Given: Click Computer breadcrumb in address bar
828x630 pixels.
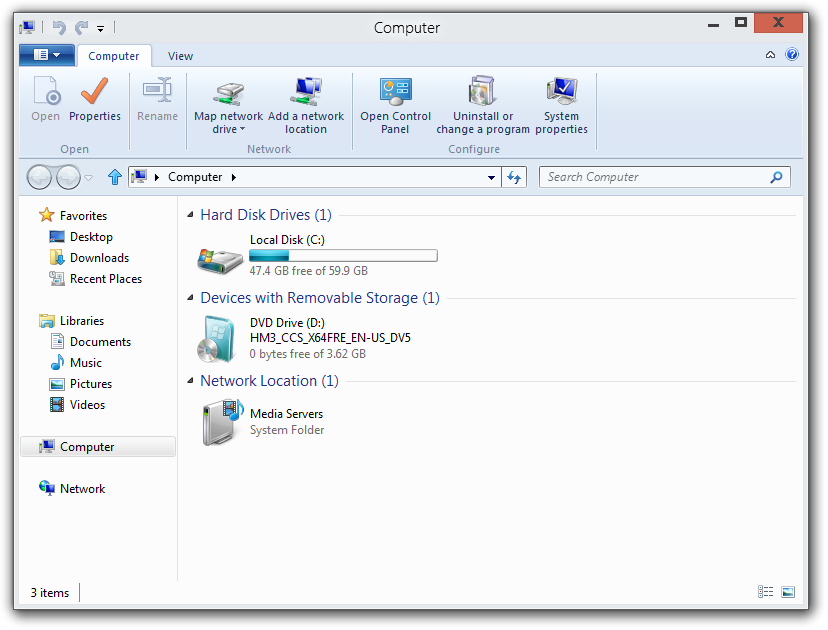Looking at the screenshot, I should (195, 177).
